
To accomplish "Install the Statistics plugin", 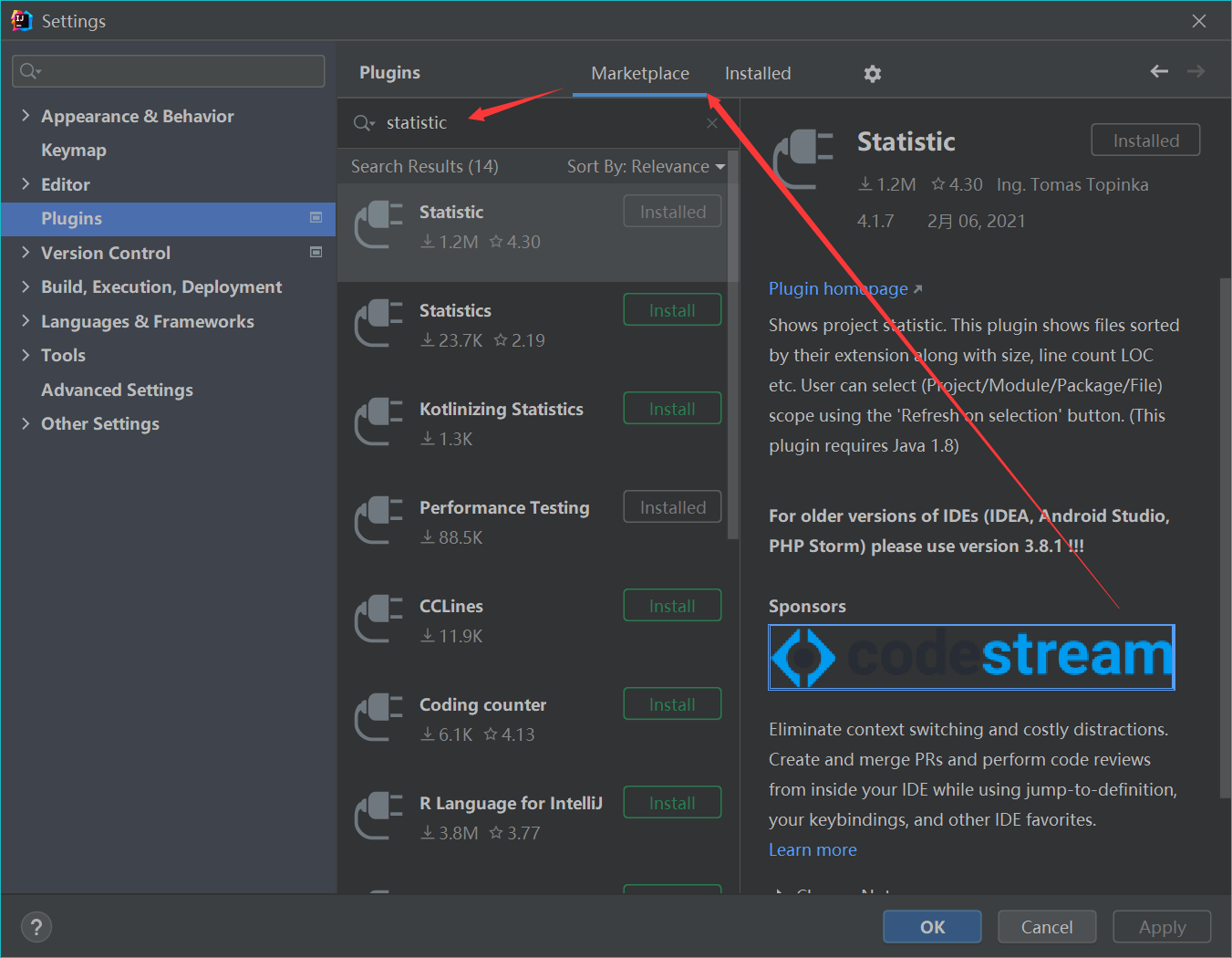I will point(672,310).
